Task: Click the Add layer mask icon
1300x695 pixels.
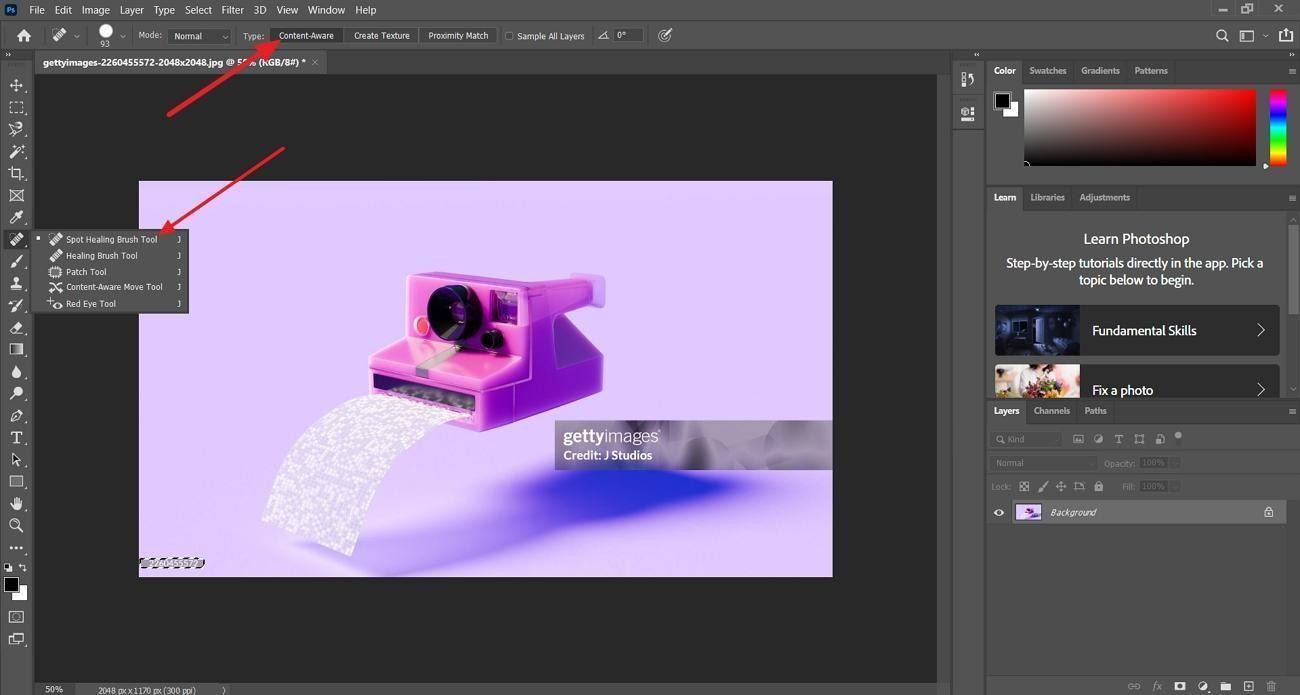Action: pos(1180,686)
